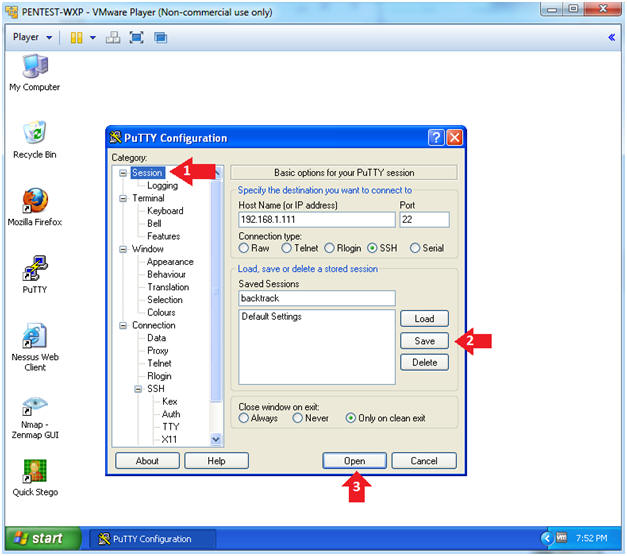Set close window on exit Never
Image resolution: width=627 pixels, height=556 pixels.
[x=310, y=418]
